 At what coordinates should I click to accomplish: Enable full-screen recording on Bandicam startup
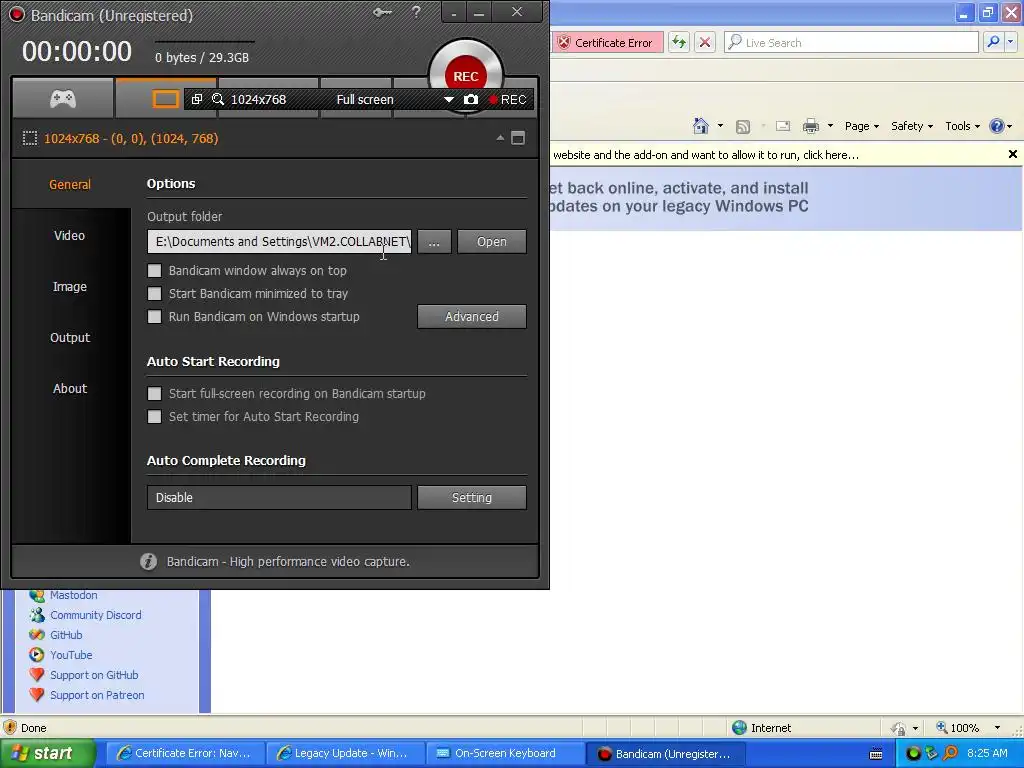[x=155, y=393]
